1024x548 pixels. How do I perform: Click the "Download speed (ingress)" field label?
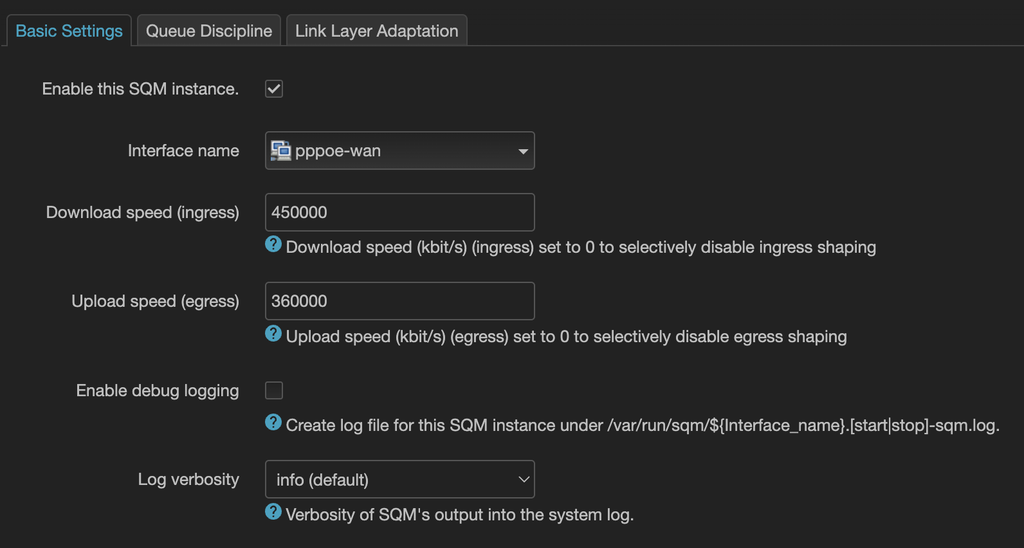click(142, 213)
